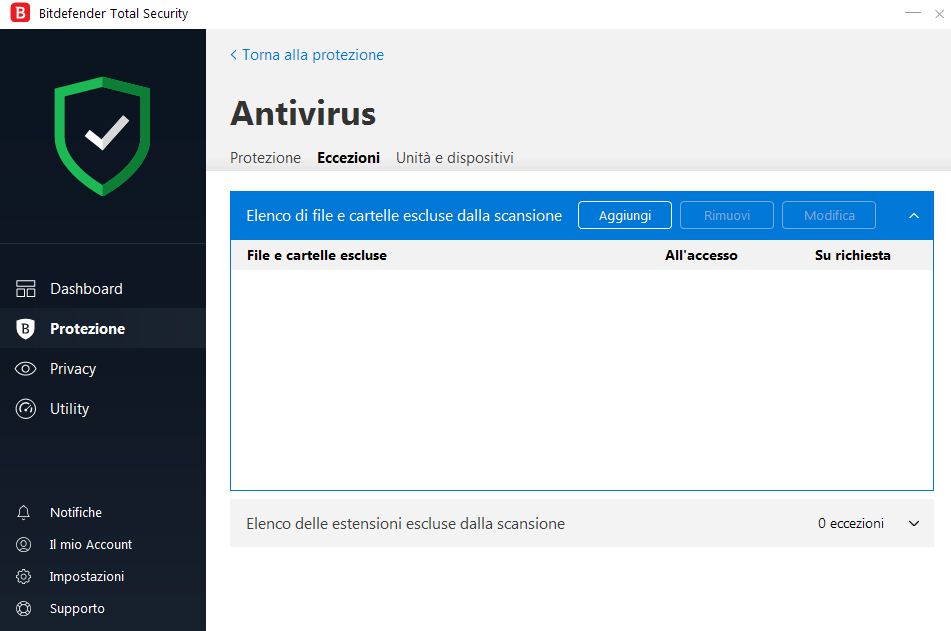Image resolution: width=951 pixels, height=631 pixels.
Task: Click the Il mio Account user icon
Action: pyautogui.click(x=24, y=545)
